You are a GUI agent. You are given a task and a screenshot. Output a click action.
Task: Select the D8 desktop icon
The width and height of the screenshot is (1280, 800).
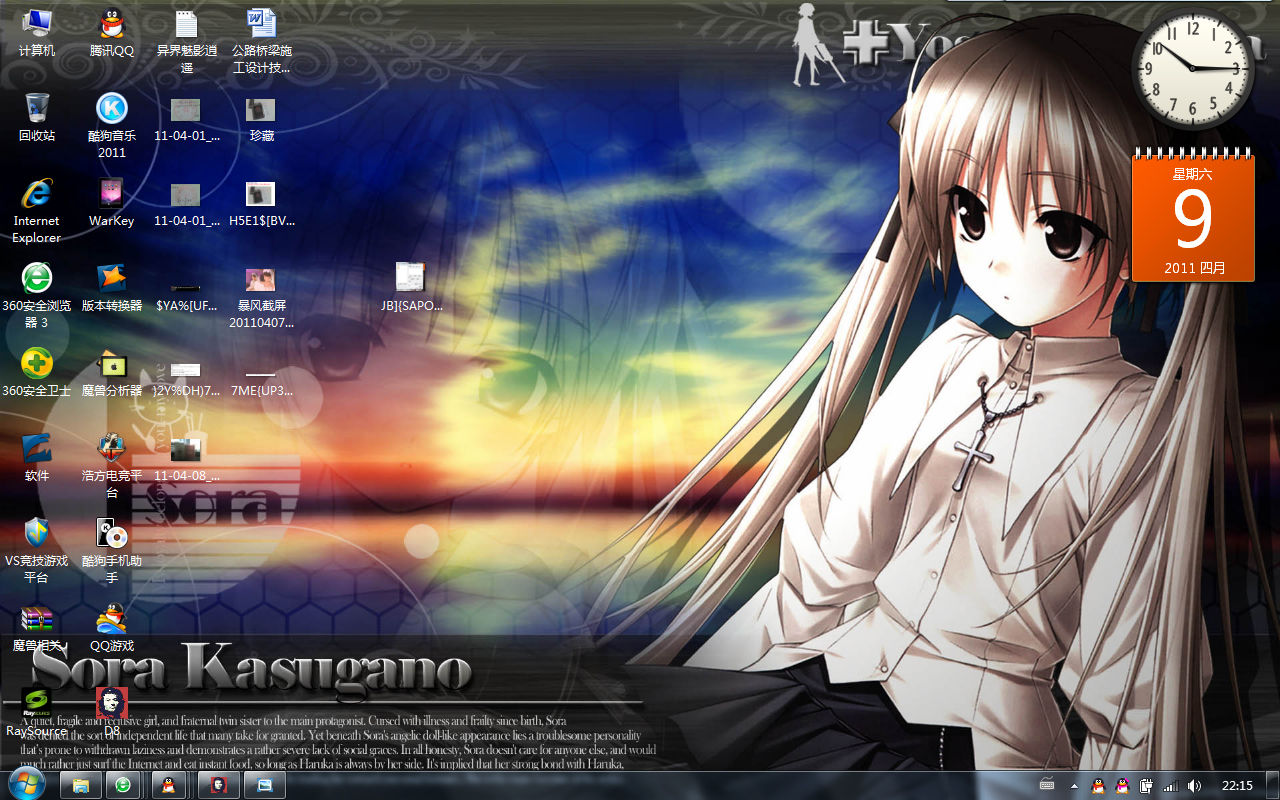pos(112,712)
